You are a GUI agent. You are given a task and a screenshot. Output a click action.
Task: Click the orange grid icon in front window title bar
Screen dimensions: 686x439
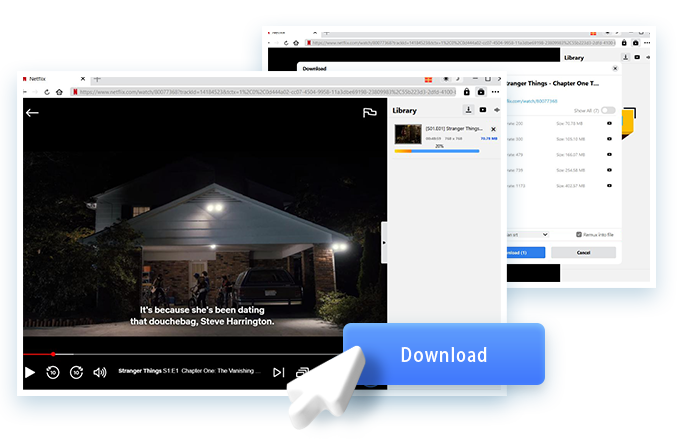tap(428, 79)
